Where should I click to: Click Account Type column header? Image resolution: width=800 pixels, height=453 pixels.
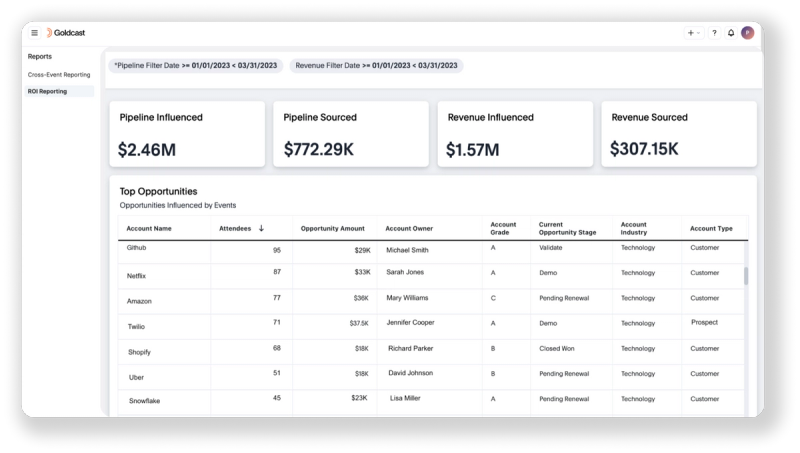[x=711, y=229]
